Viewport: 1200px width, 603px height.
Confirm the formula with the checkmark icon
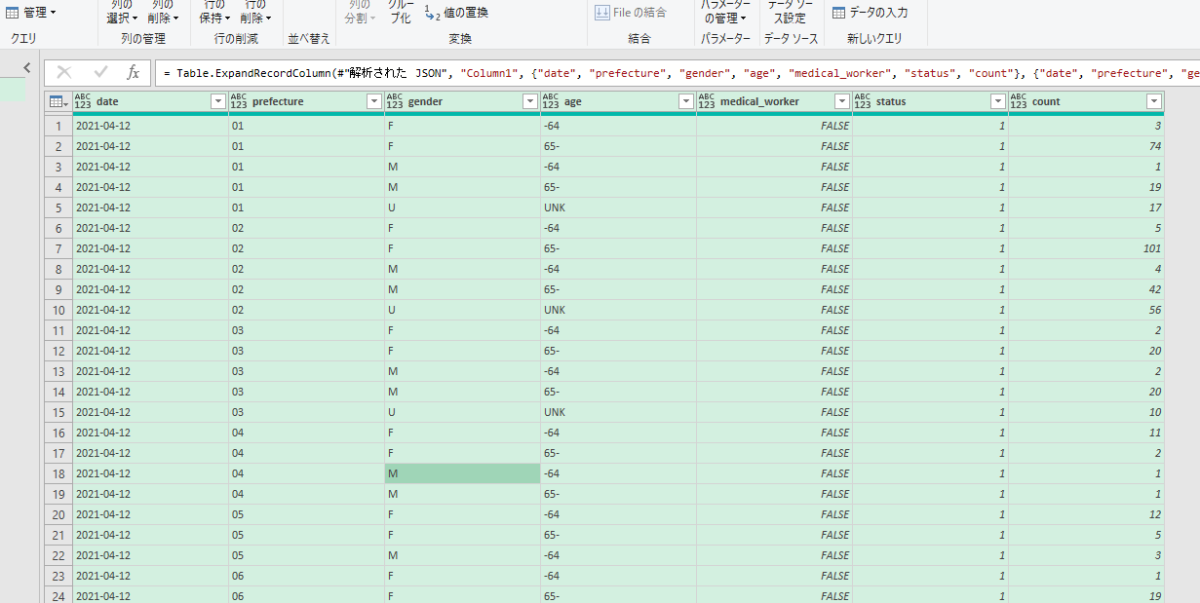pyautogui.click(x=100, y=72)
